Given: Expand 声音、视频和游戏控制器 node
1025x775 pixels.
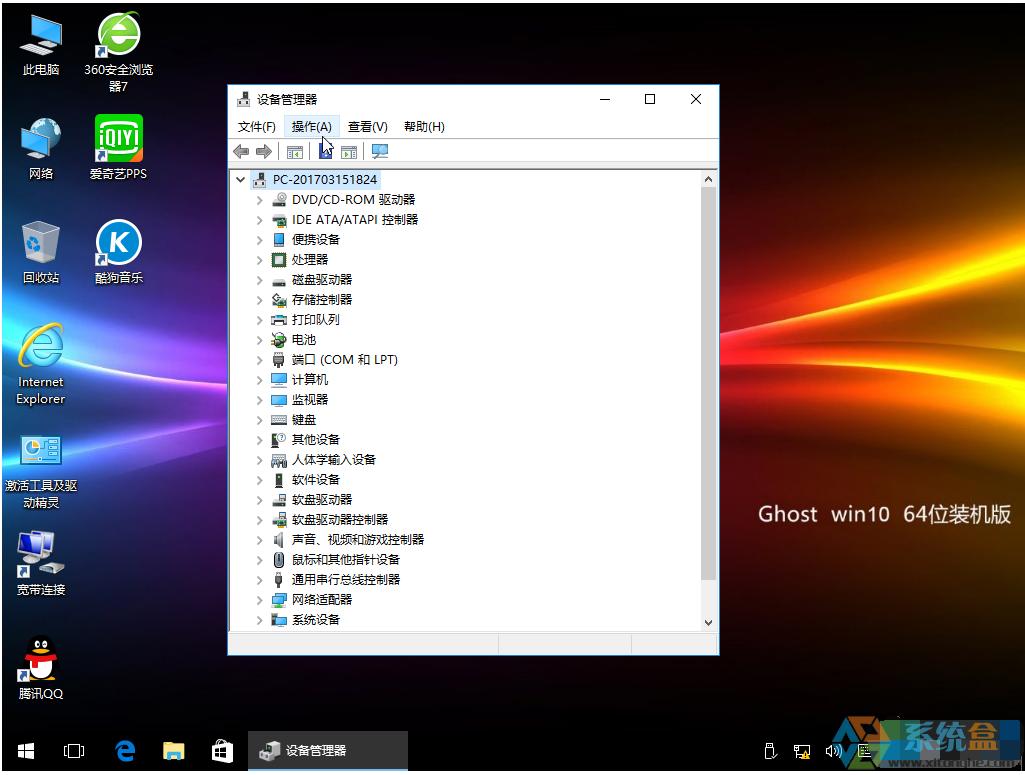Looking at the screenshot, I should pos(260,540).
